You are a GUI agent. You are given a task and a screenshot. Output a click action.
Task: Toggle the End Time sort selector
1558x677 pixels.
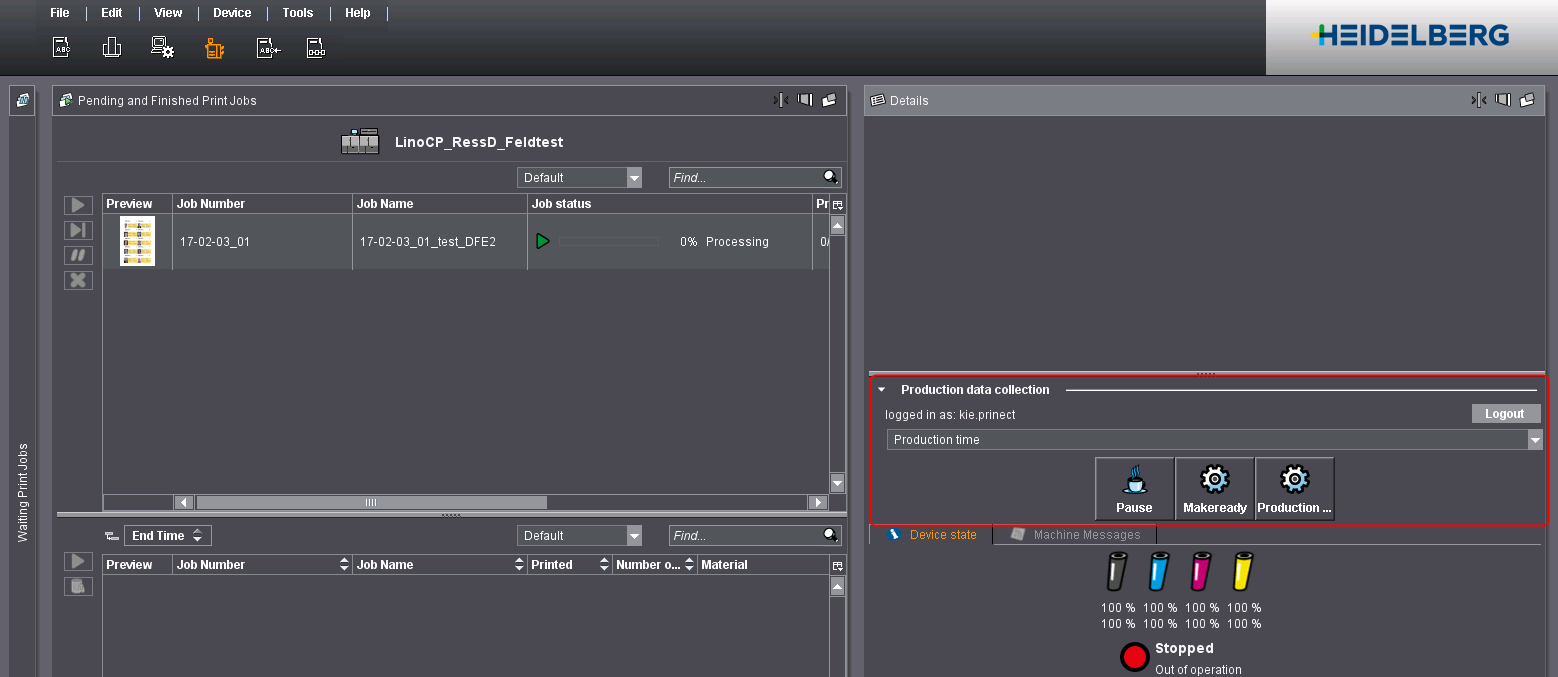pyautogui.click(x=197, y=536)
